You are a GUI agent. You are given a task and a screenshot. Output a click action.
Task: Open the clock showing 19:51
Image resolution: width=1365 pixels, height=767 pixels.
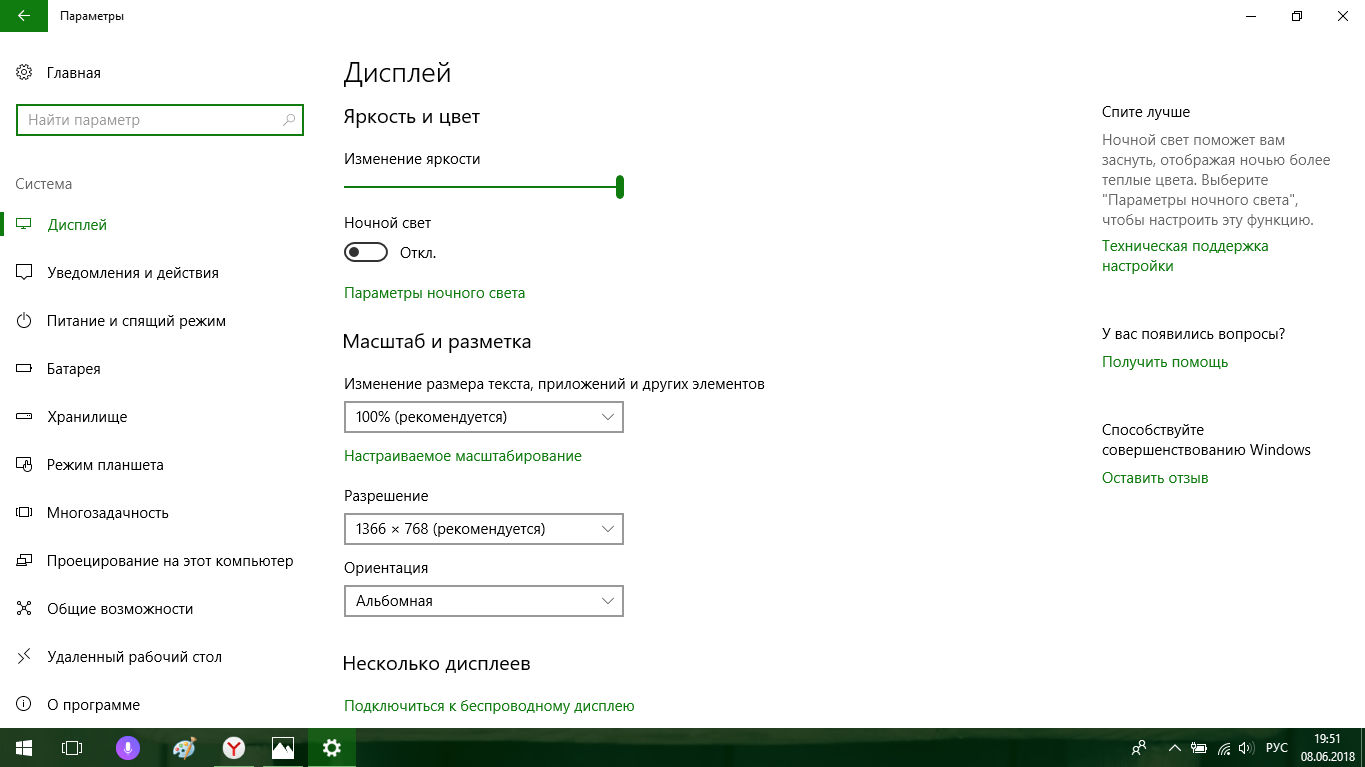[1327, 748]
